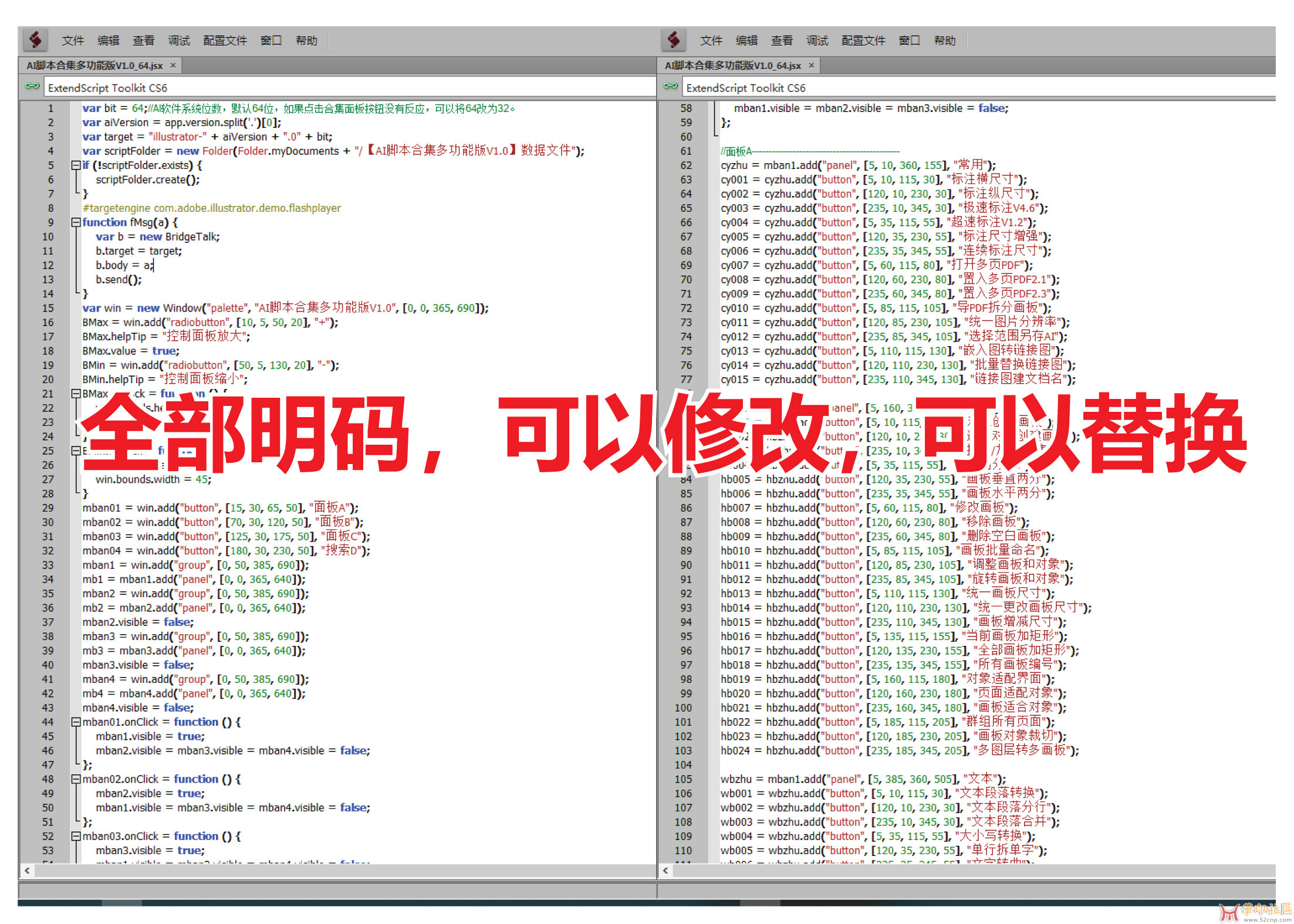Click the ExtendScript logo icon in left window
This screenshot has width=1294, height=924.
[35, 40]
